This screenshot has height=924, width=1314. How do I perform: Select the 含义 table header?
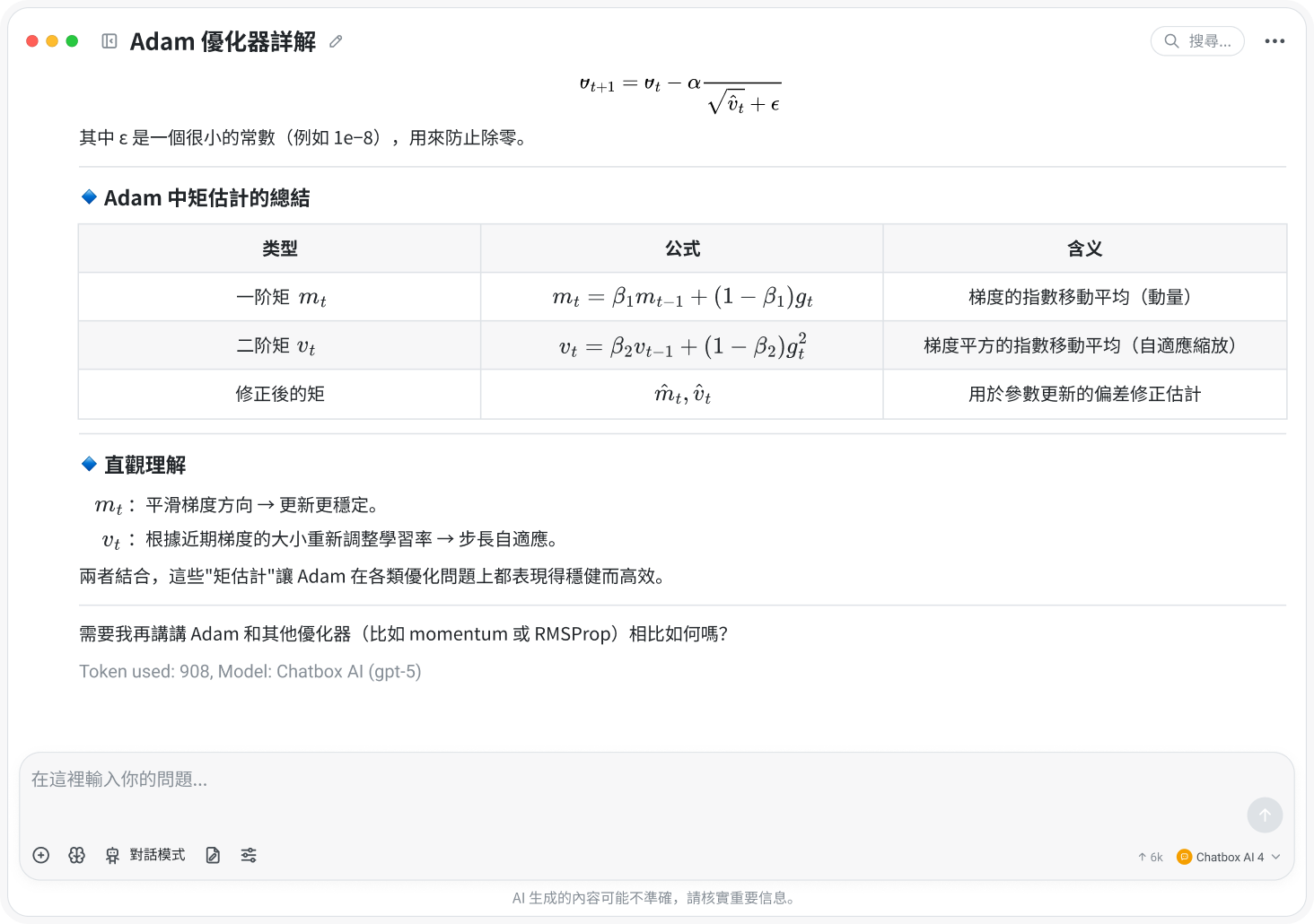pyautogui.click(x=1085, y=248)
